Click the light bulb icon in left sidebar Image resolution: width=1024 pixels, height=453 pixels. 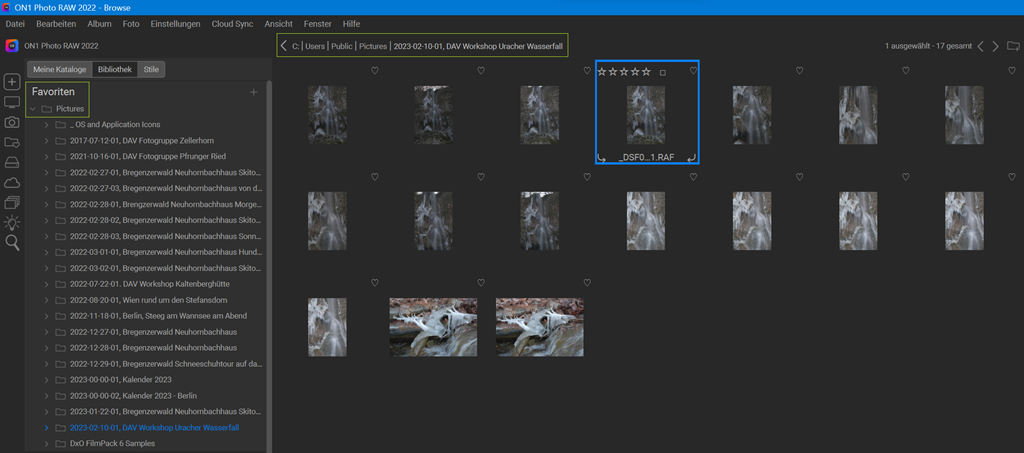coord(12,222)
